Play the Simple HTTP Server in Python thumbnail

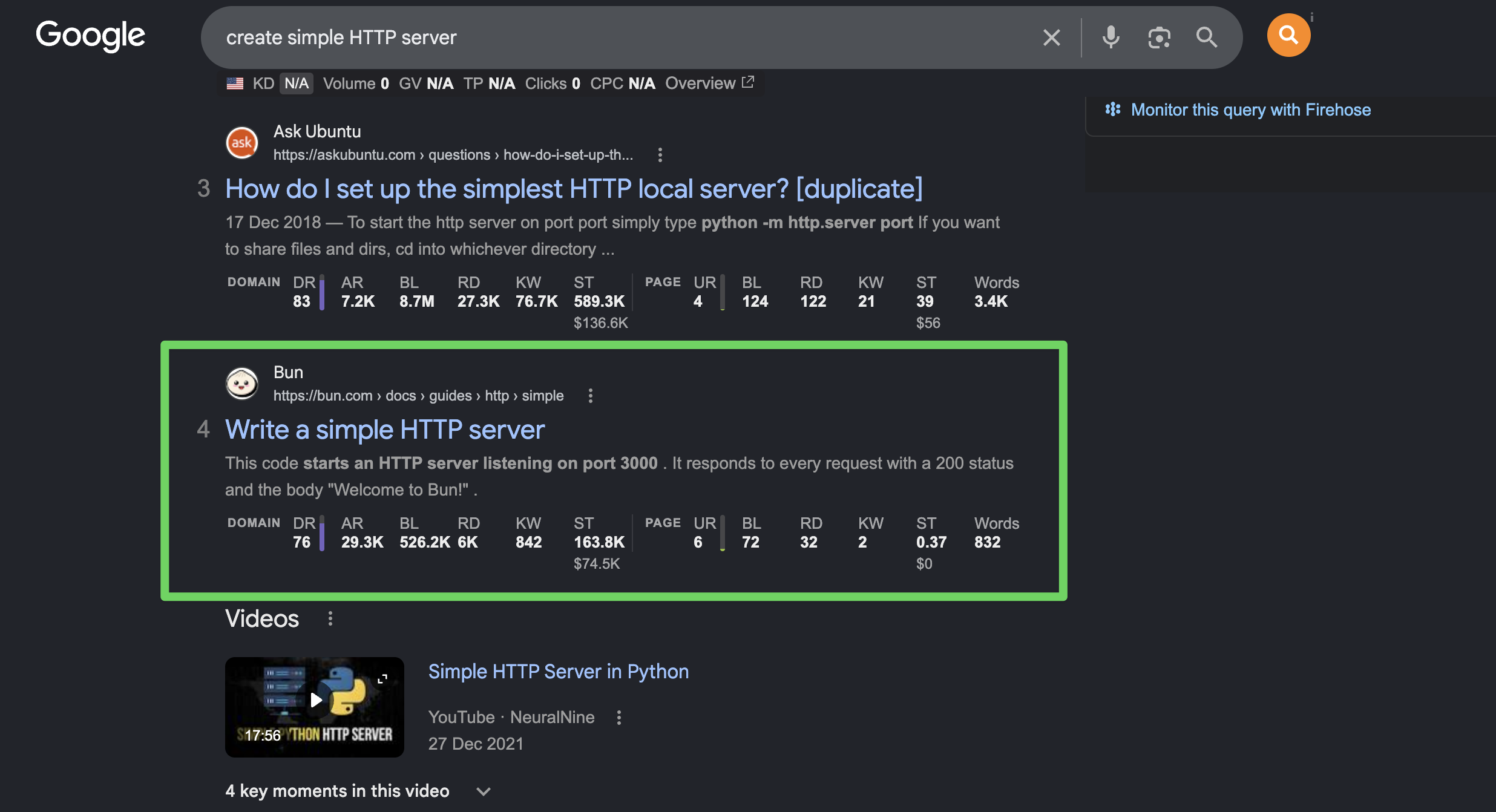click(x=315, y=707)
